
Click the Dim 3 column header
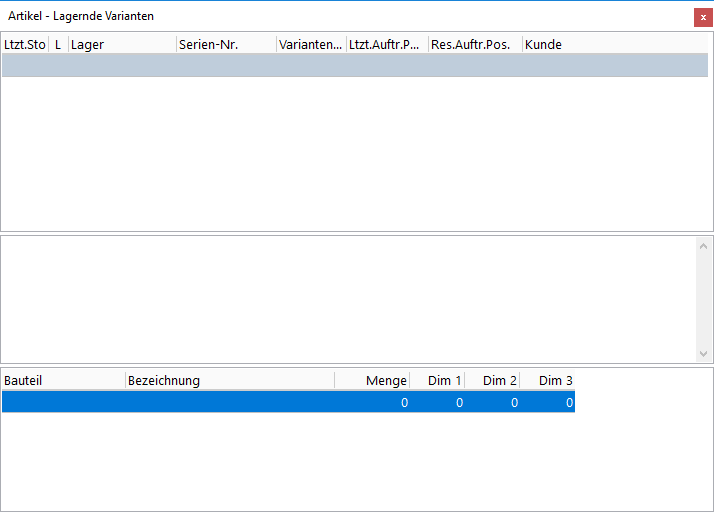pos(549,381)
